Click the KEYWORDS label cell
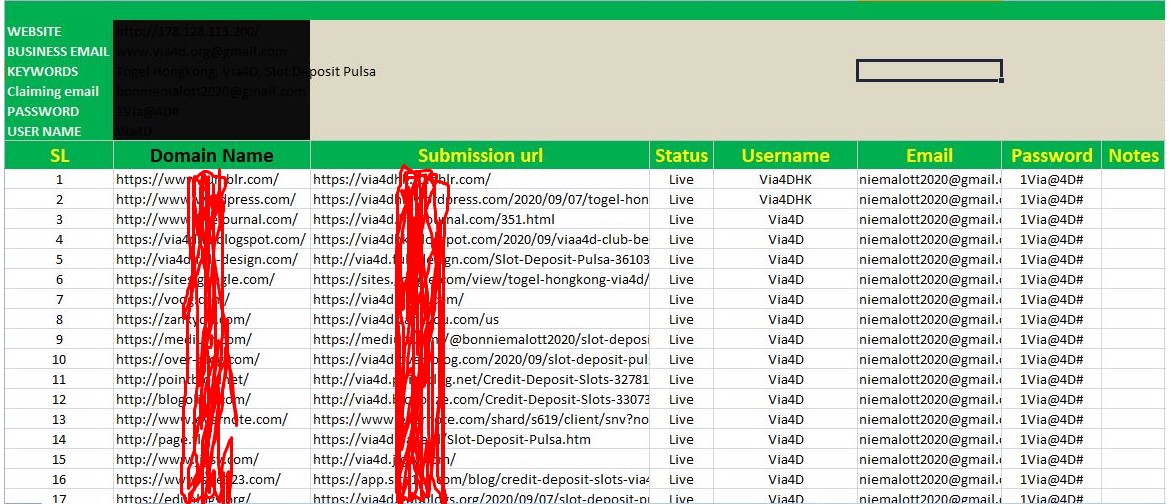Screen dimensions: 1169x504 [x=59, y=72]
